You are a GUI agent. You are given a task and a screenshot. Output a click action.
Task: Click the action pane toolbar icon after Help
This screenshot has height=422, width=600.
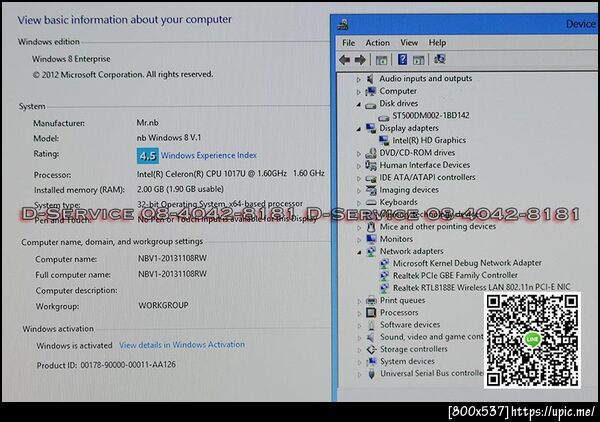[418, 60]
